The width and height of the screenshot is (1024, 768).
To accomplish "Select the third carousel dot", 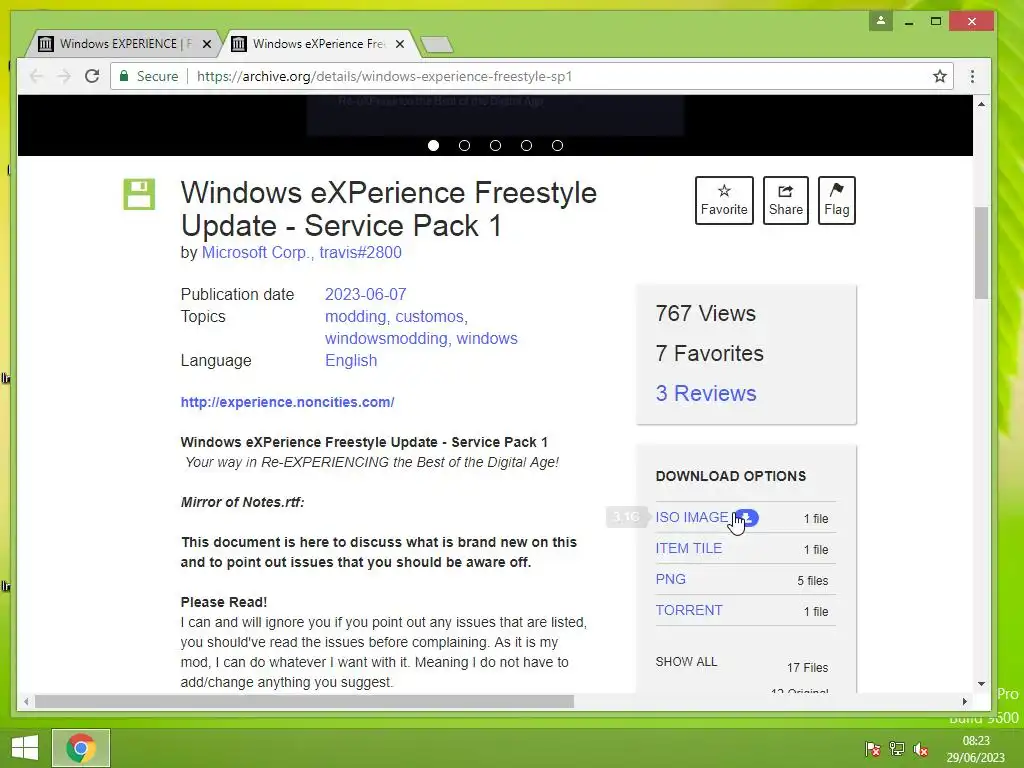I will [x=496, y=145].
